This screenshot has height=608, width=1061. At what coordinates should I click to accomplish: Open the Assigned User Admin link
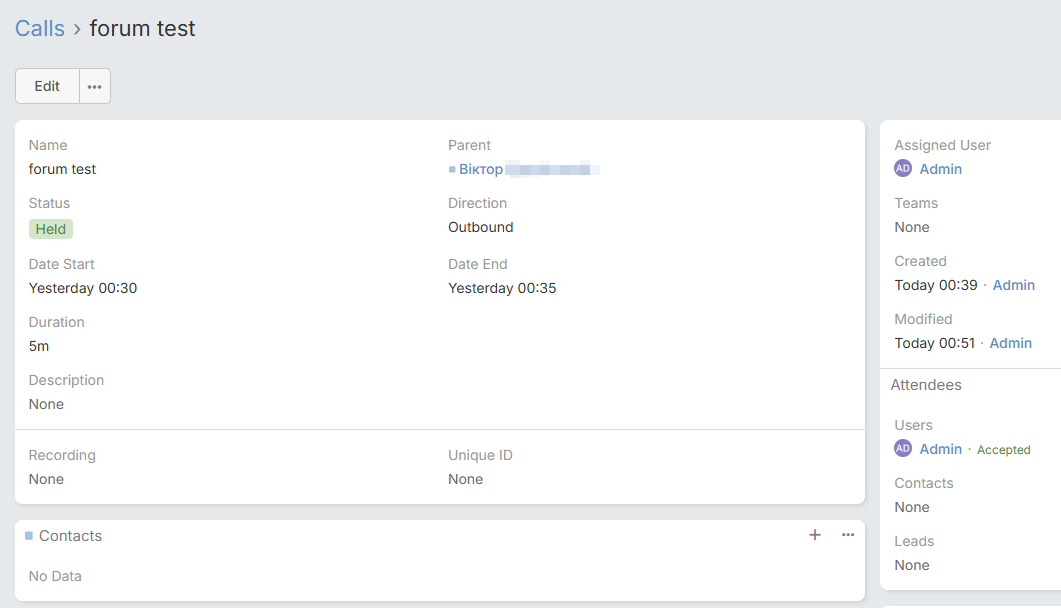(941, 169)
